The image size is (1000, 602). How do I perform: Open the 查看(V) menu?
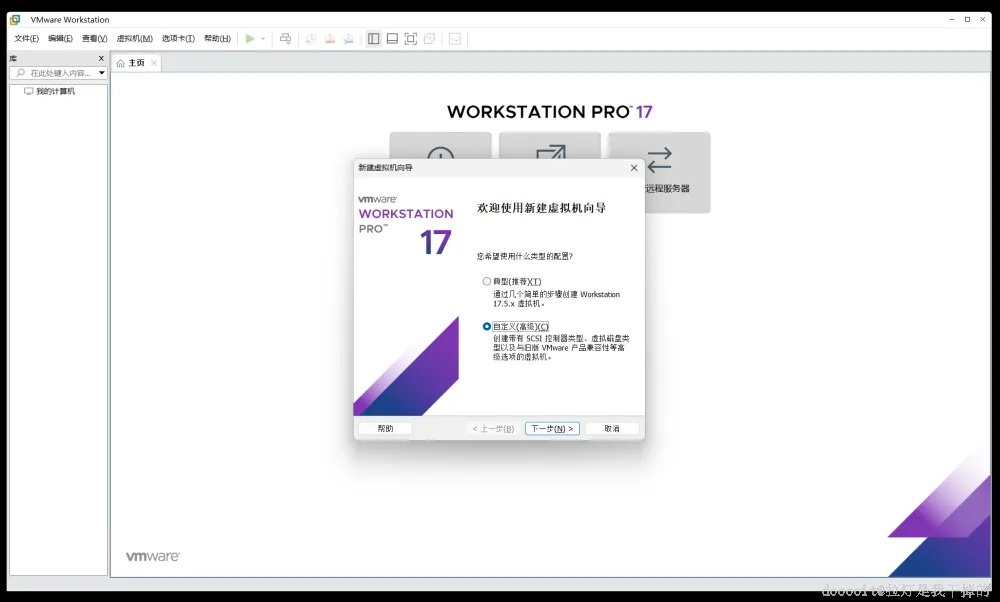coord(94,39)
